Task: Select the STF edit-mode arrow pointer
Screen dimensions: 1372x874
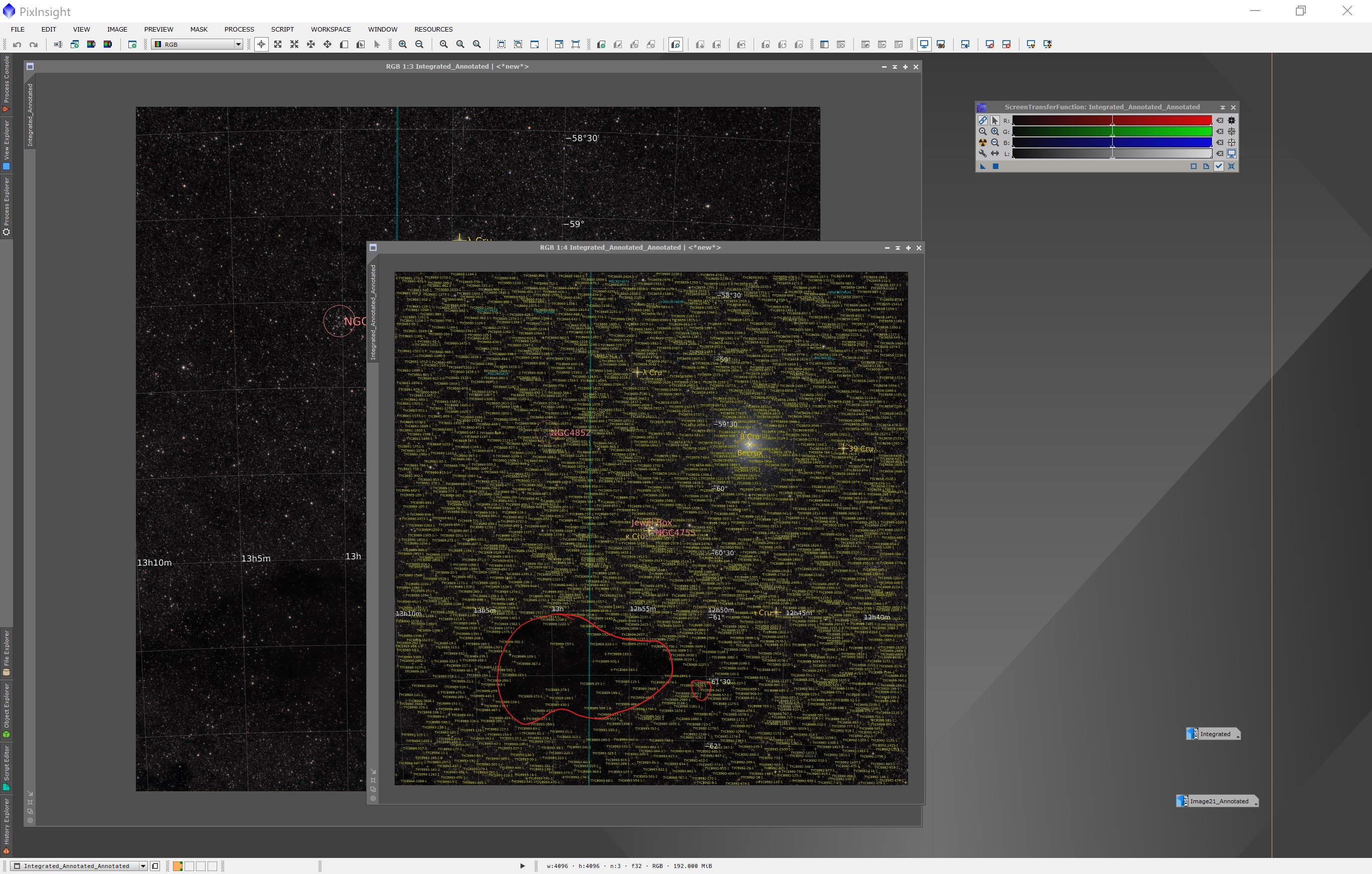Action: (x=995, y=120)
